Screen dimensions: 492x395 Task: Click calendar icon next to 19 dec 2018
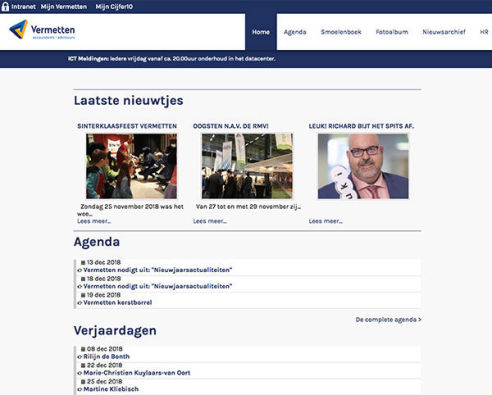[83, 295]
